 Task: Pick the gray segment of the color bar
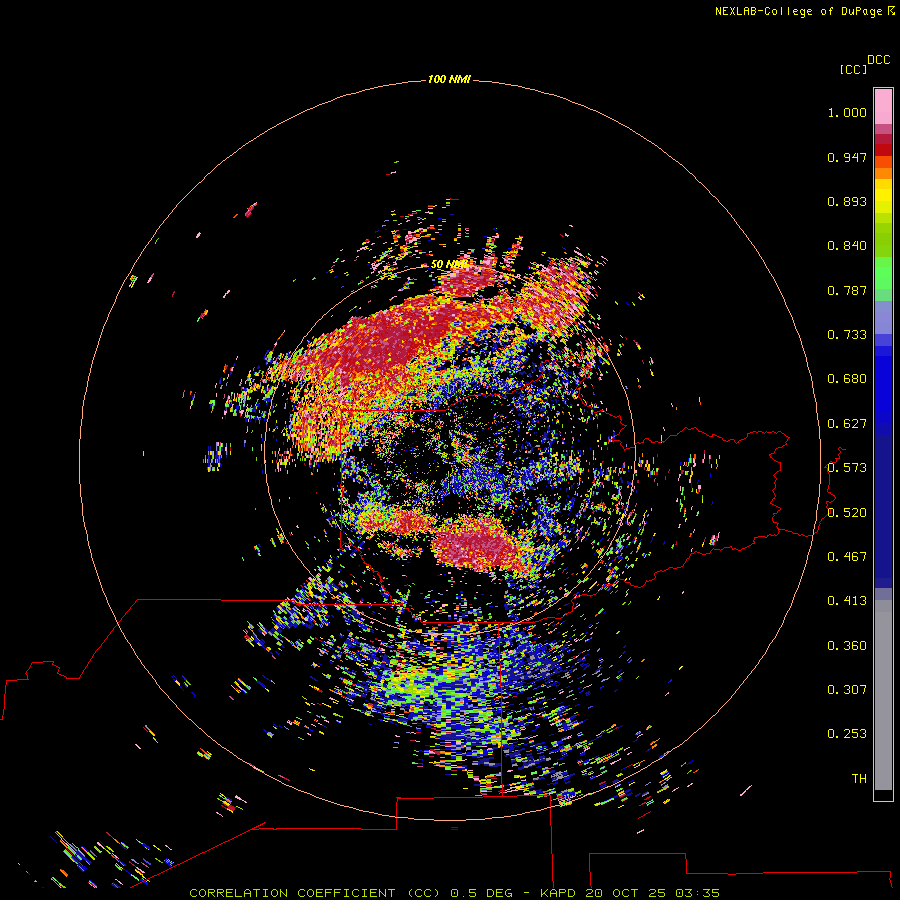tap(883, 695)
